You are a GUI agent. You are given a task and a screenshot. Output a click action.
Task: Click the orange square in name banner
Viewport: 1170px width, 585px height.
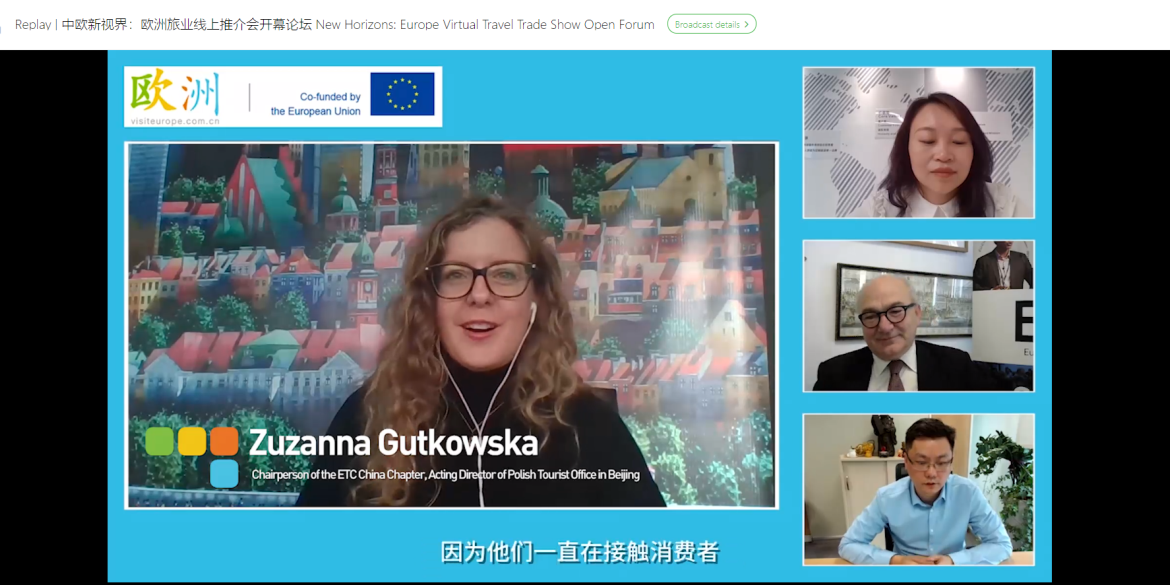[224, 441]
